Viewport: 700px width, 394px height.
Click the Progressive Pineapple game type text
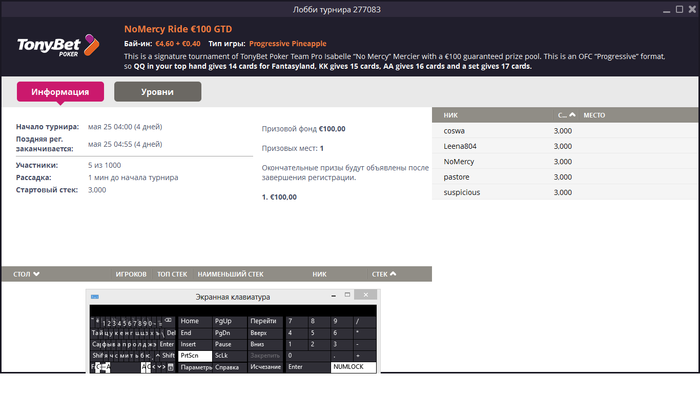[x=288, y=44]
